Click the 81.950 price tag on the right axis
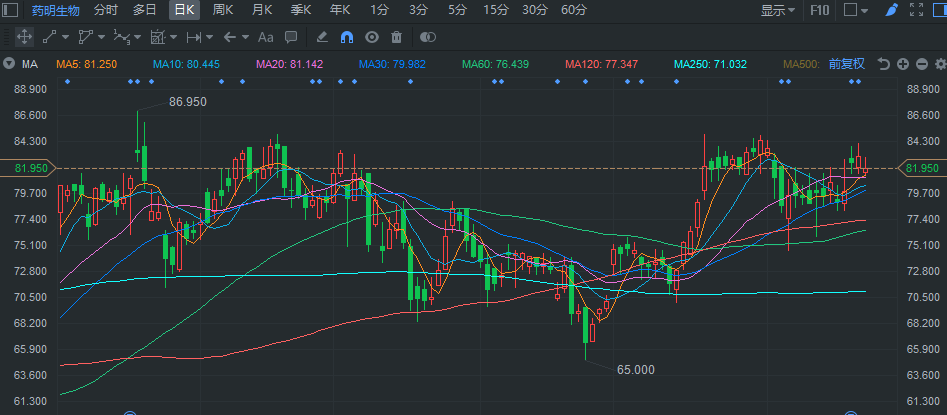The image size is (947, 415). point(922,168)
